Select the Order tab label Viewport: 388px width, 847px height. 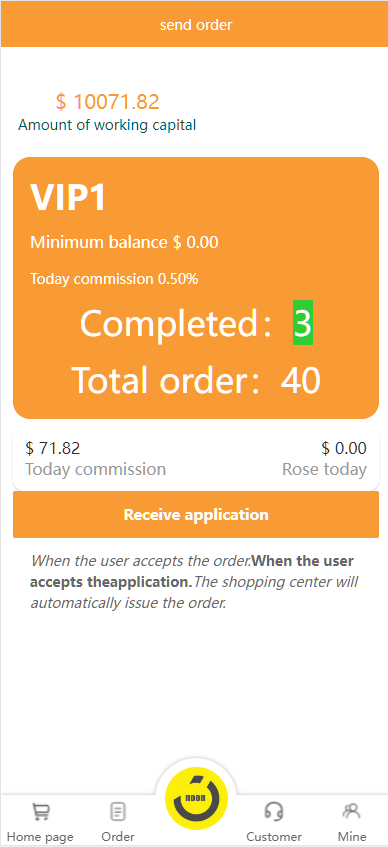tap(118, 837)
